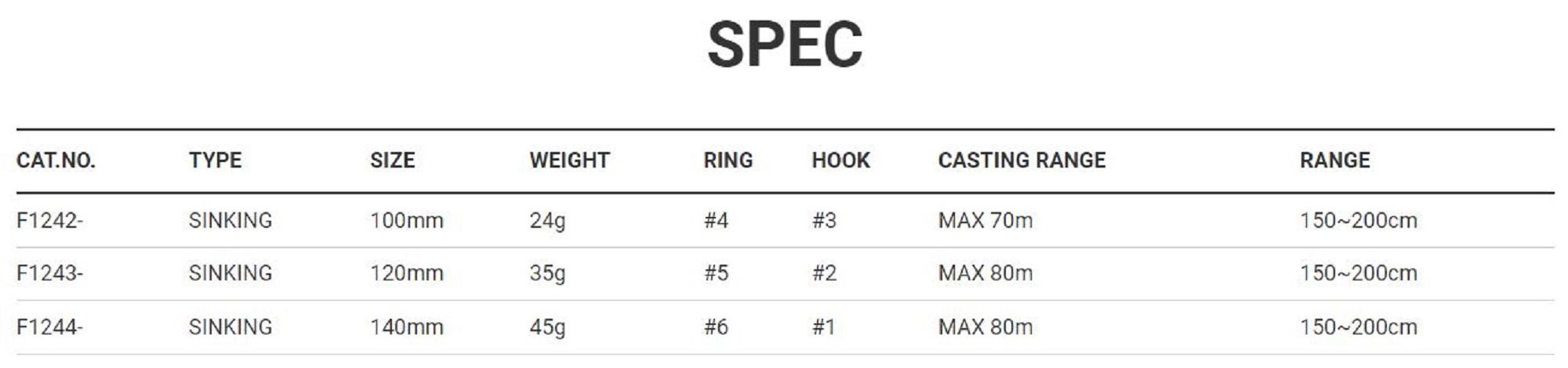The width and height of the screenshot is (1568, 368).
Task: Select catalog number F1242-
Action: tap(49, 221)
